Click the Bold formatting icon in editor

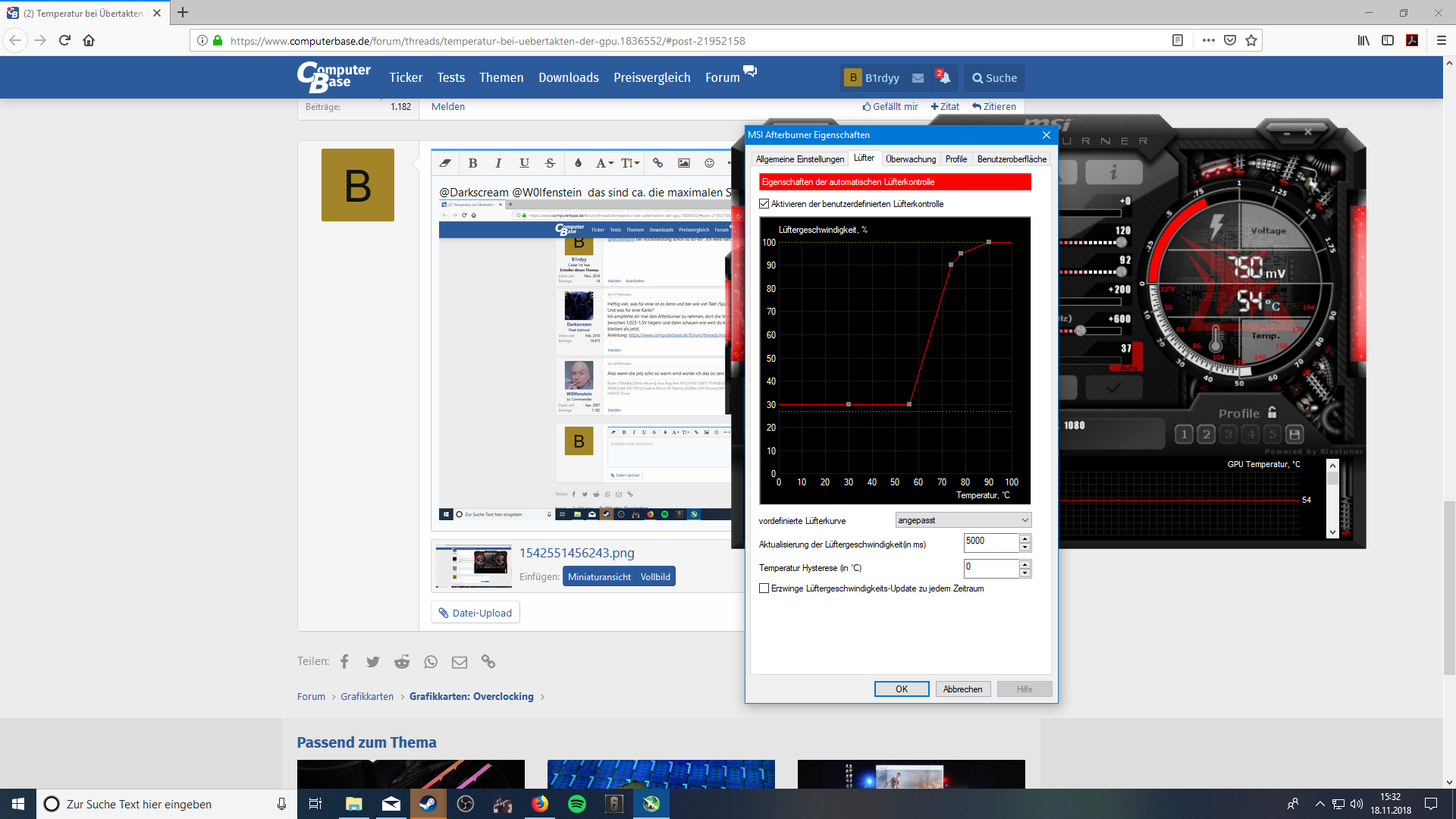(472, 163)
